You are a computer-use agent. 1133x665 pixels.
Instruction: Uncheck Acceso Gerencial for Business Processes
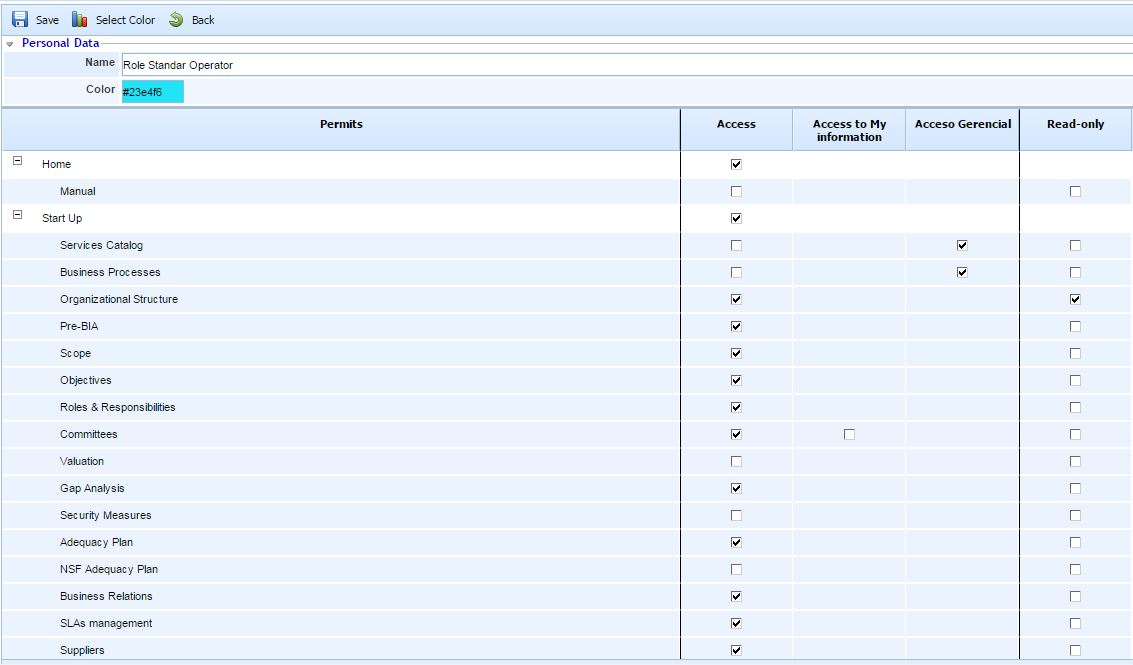pos(962,272)
